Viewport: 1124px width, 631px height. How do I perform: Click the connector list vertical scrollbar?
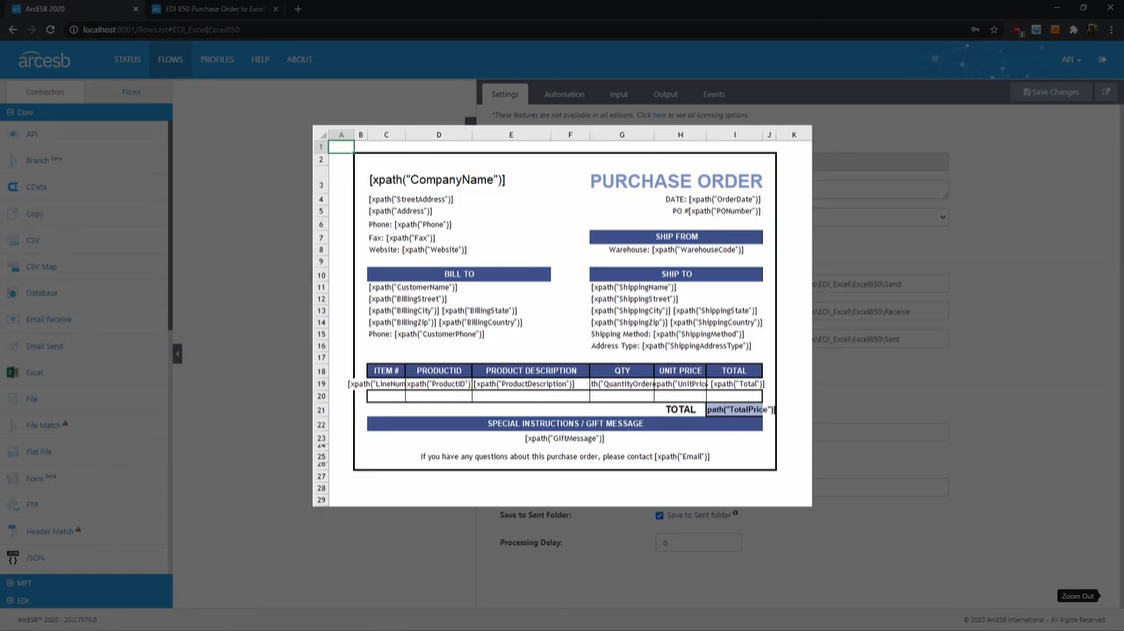(170, 226)
